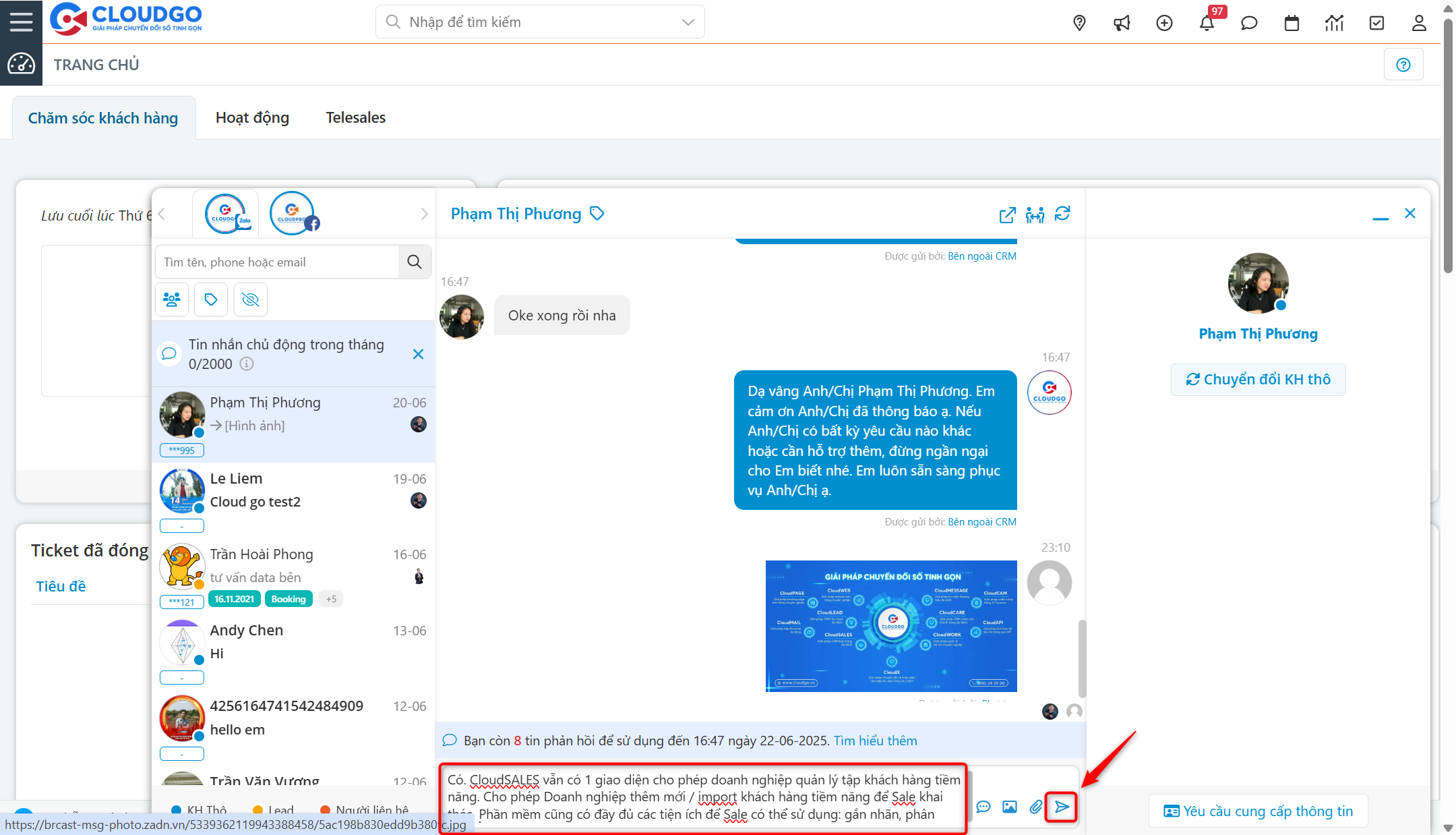
Task: Open the megaphone announcements icon
Action: tap(1122, 22)
